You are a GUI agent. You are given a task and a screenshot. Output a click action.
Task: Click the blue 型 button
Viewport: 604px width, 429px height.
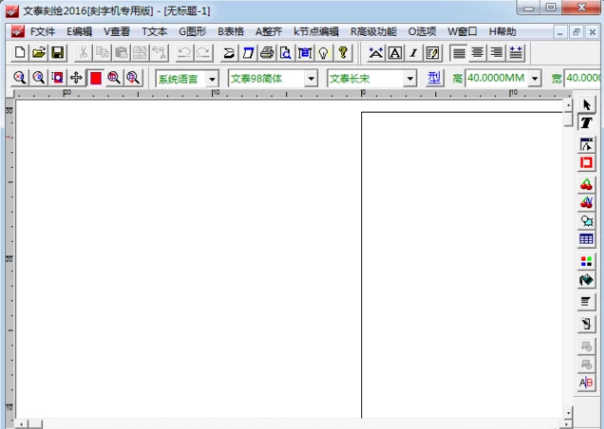(434, 79)
